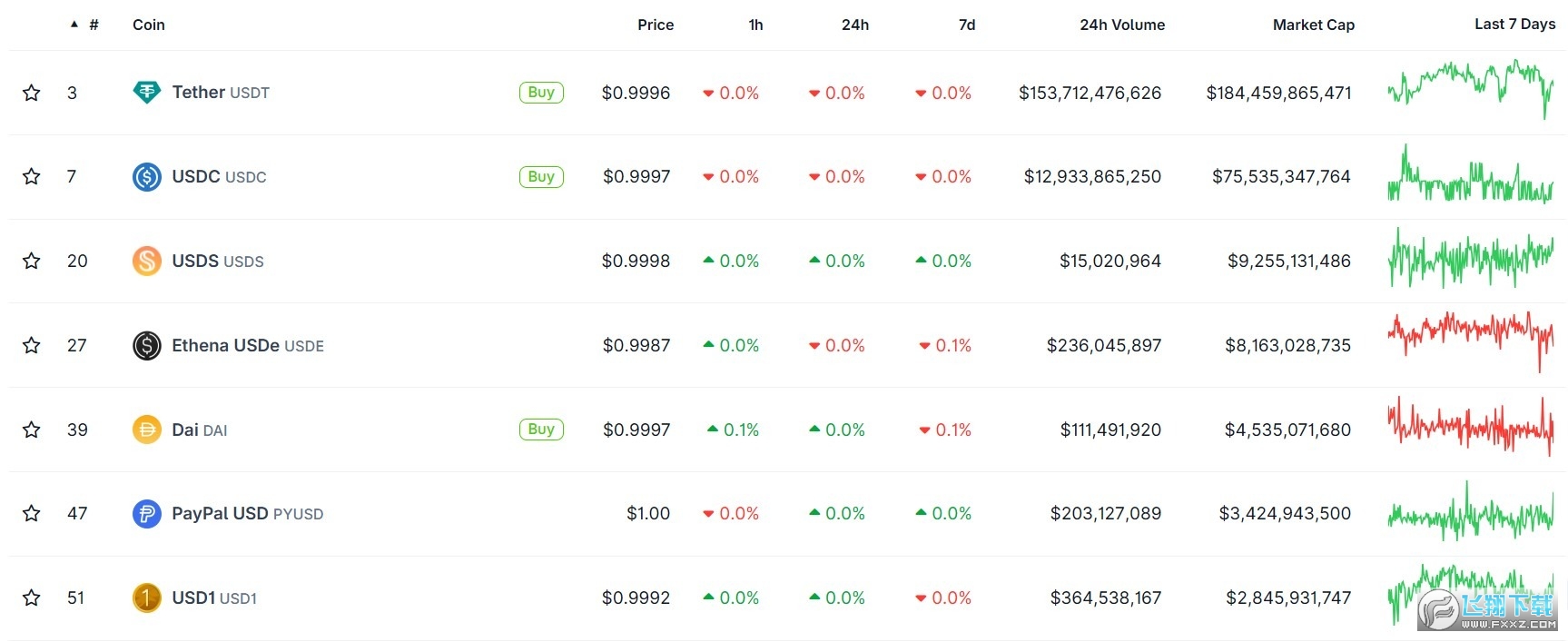Click the Ethena USDe coin logo
The height and width of the screenshot is (642, 1568).
(x=146, y=345)
